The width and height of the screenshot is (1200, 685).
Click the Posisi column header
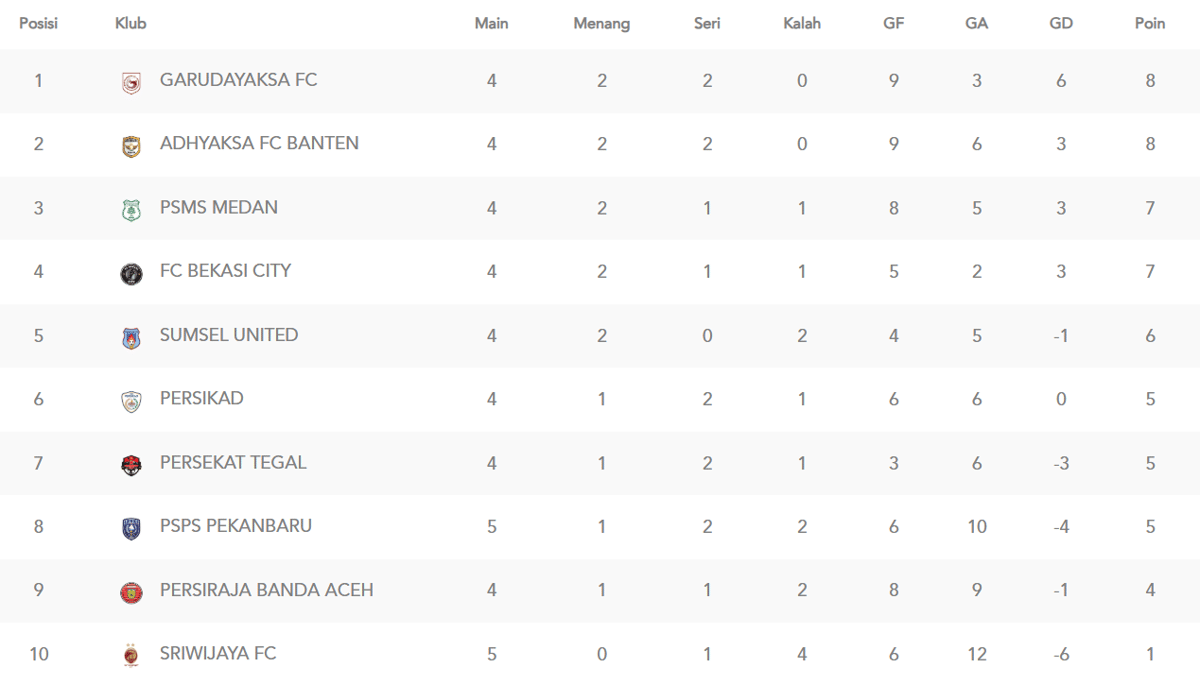coord(38,23)
